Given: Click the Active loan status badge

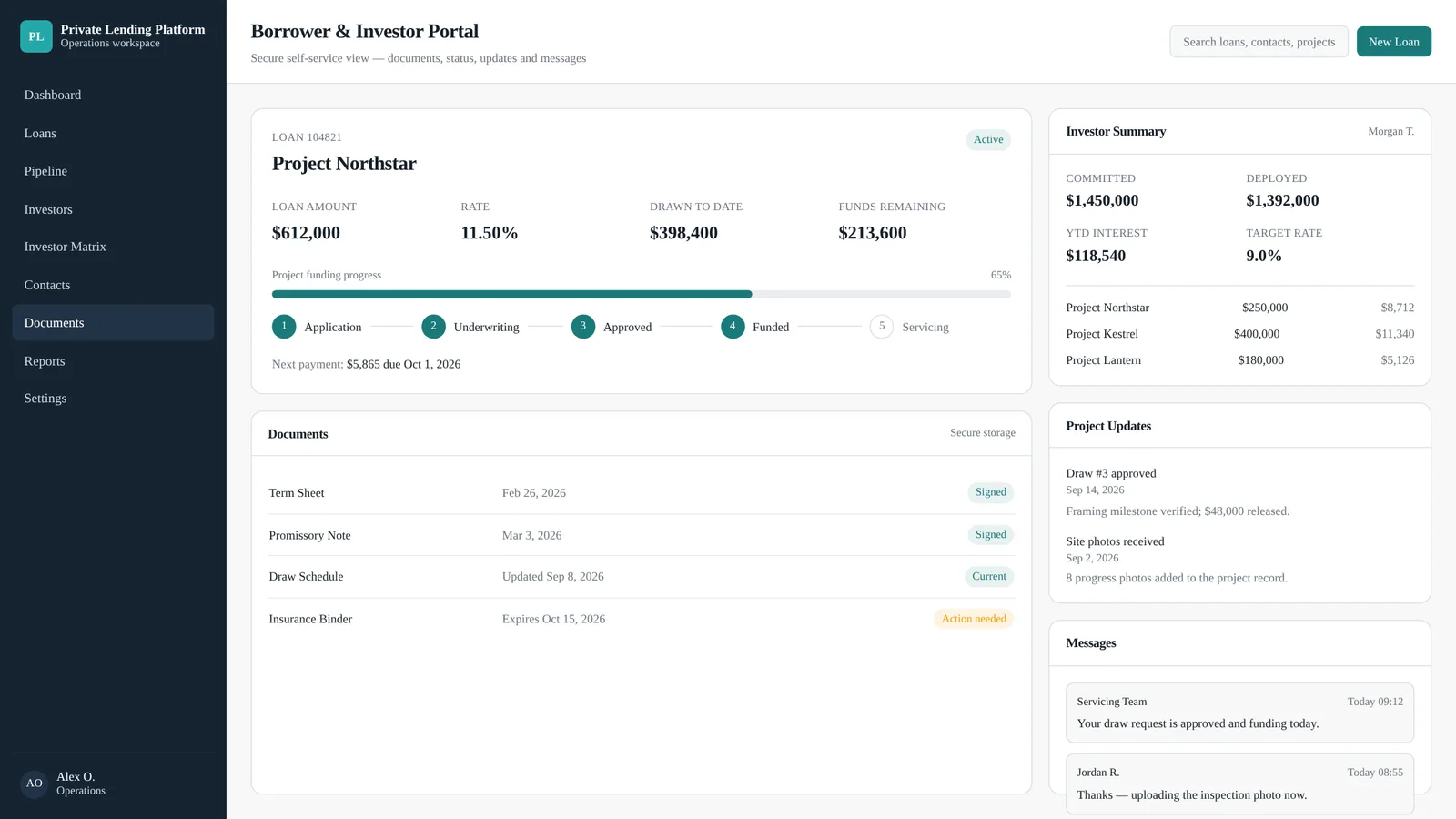Looking at the screenshot, I should point(988,139).
